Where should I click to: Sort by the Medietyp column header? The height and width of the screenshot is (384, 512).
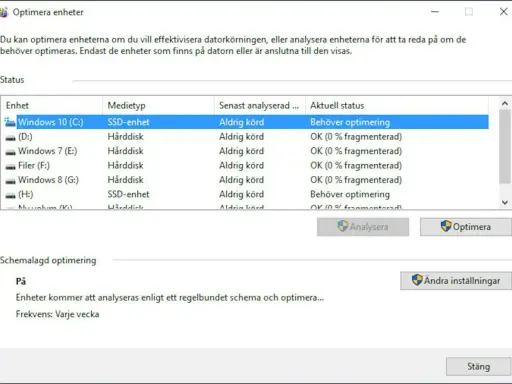click(x=158, y=106)
